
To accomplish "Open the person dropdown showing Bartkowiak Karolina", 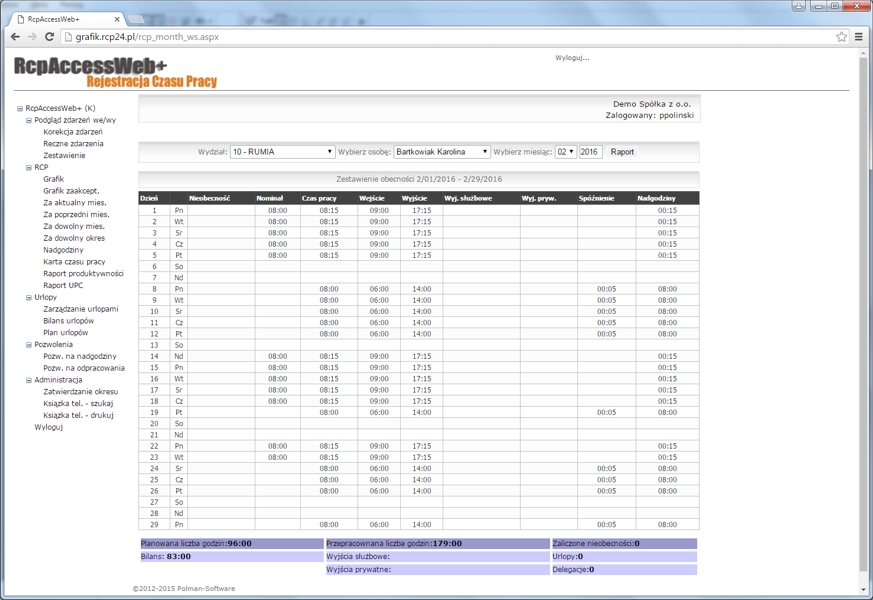I will click(441, 152).
